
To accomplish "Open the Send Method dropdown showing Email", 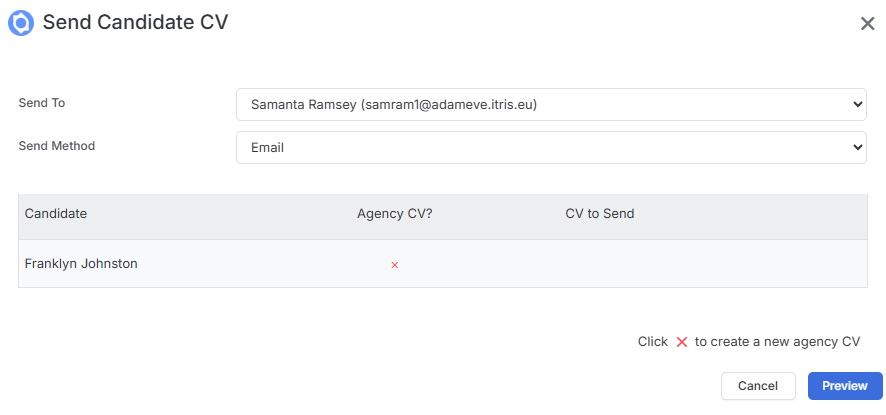I will click(551, 148).
